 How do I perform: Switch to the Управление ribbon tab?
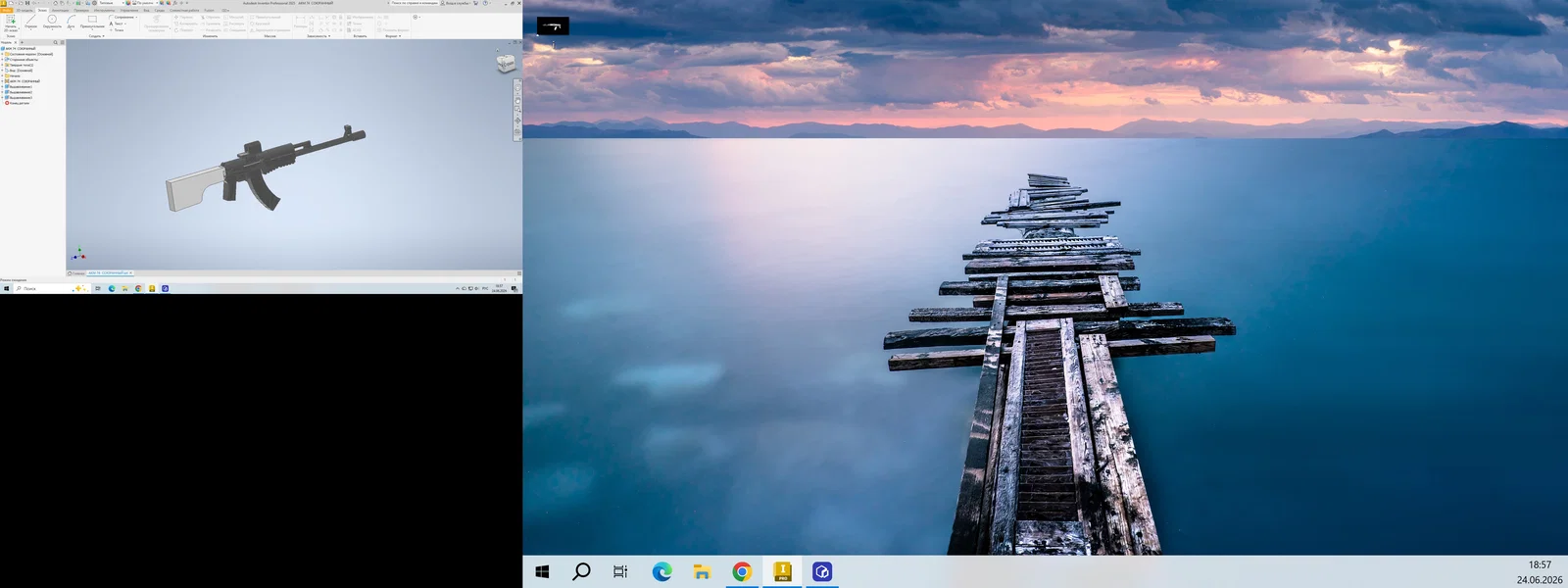[x=129, y=10]
